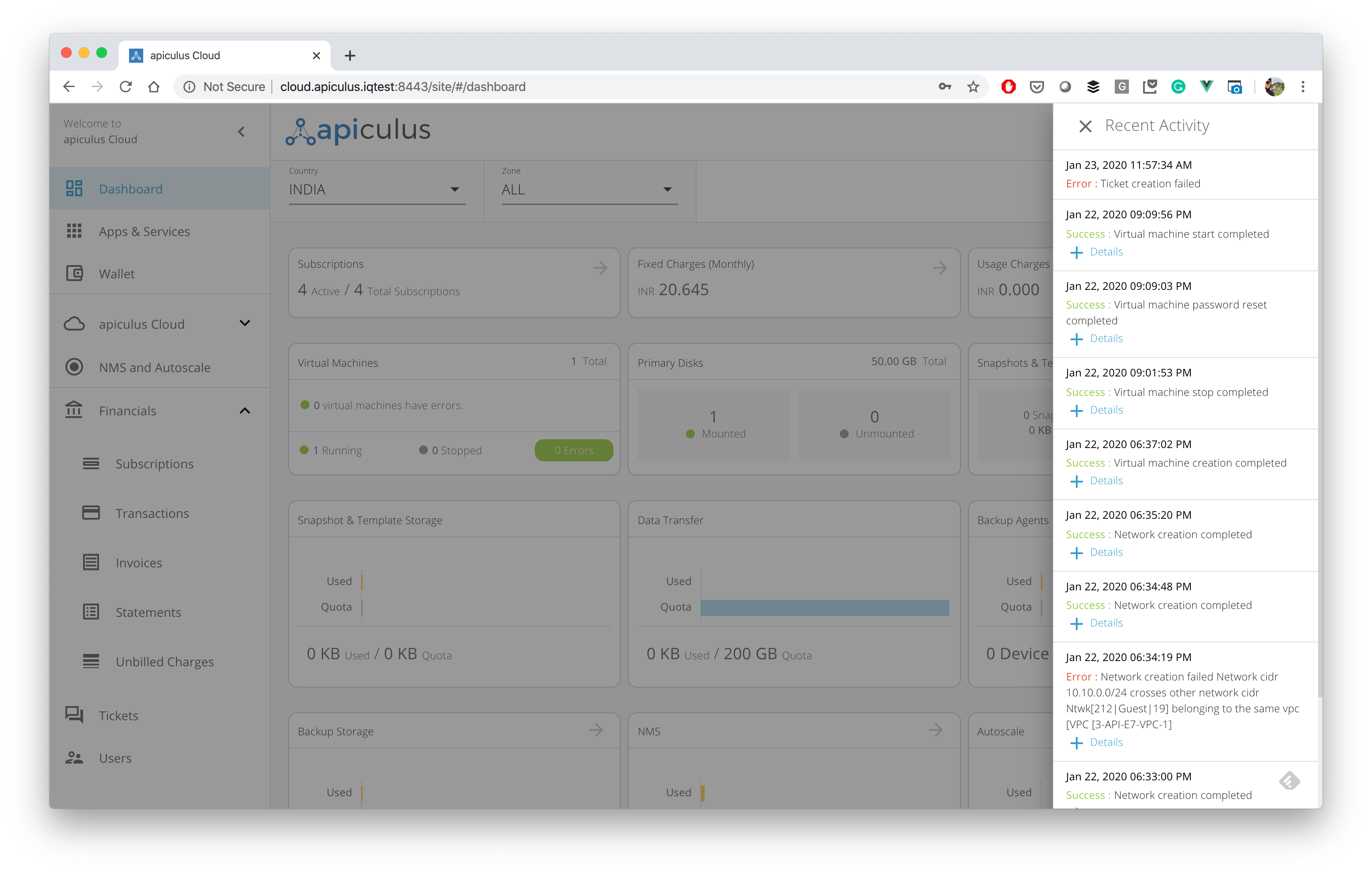Click the Chrome profile avatar

1275,87
